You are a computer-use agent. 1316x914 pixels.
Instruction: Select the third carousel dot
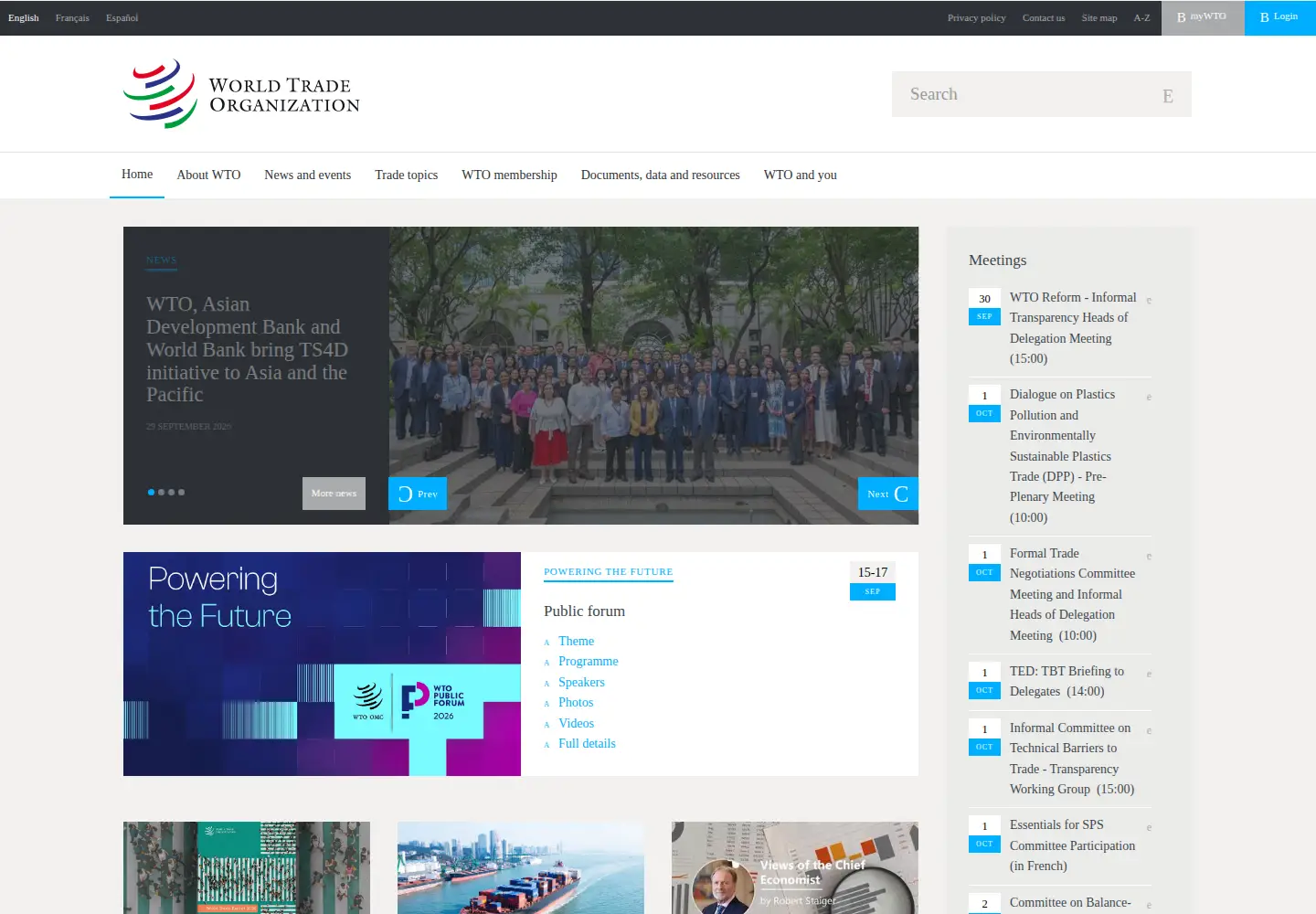[171, 492]
